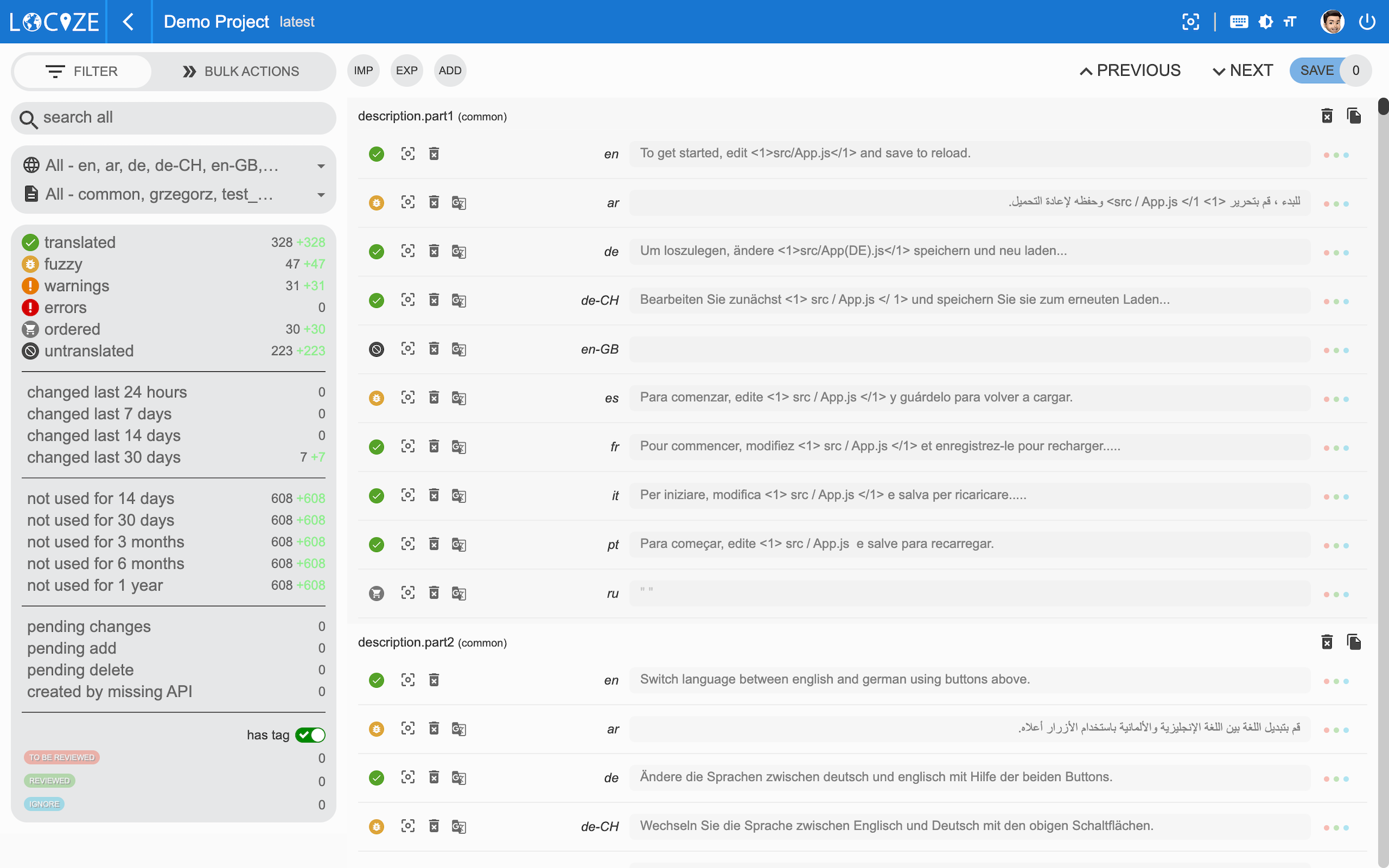This screenshot has height=868, width=1389.
Task: Open the three-dots menu for es row
Action: tap(1336, 399)
